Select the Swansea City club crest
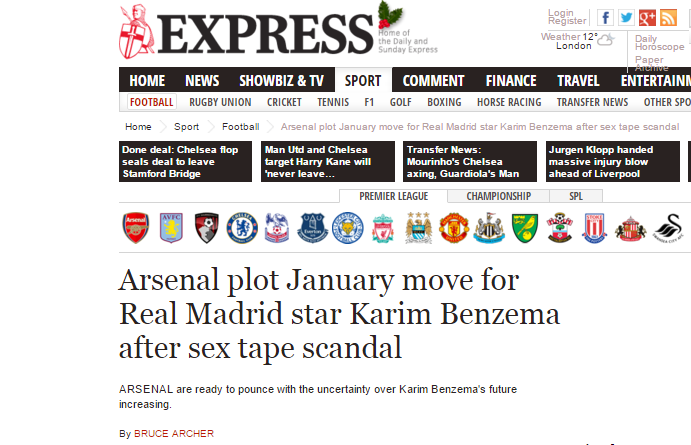691x445 pixels. (669, 228)
